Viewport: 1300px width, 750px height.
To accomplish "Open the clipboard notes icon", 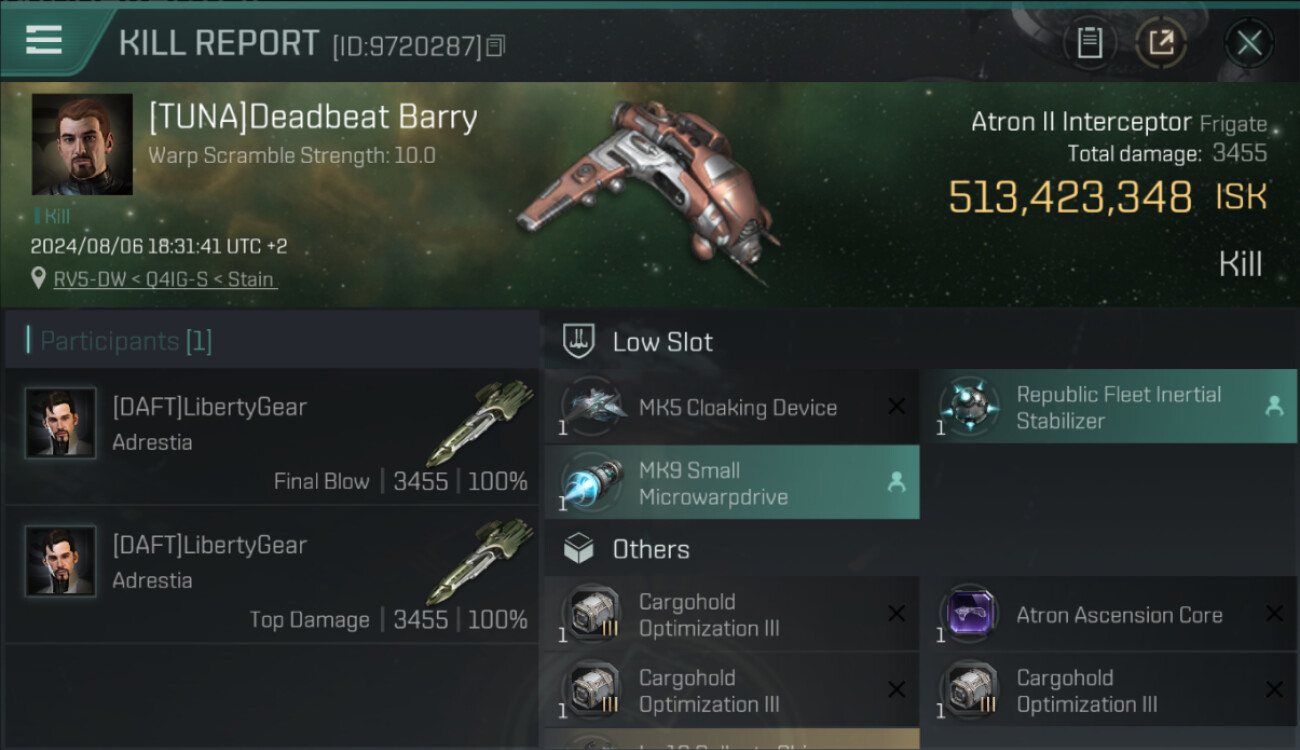I will [x=1089, y=43].
